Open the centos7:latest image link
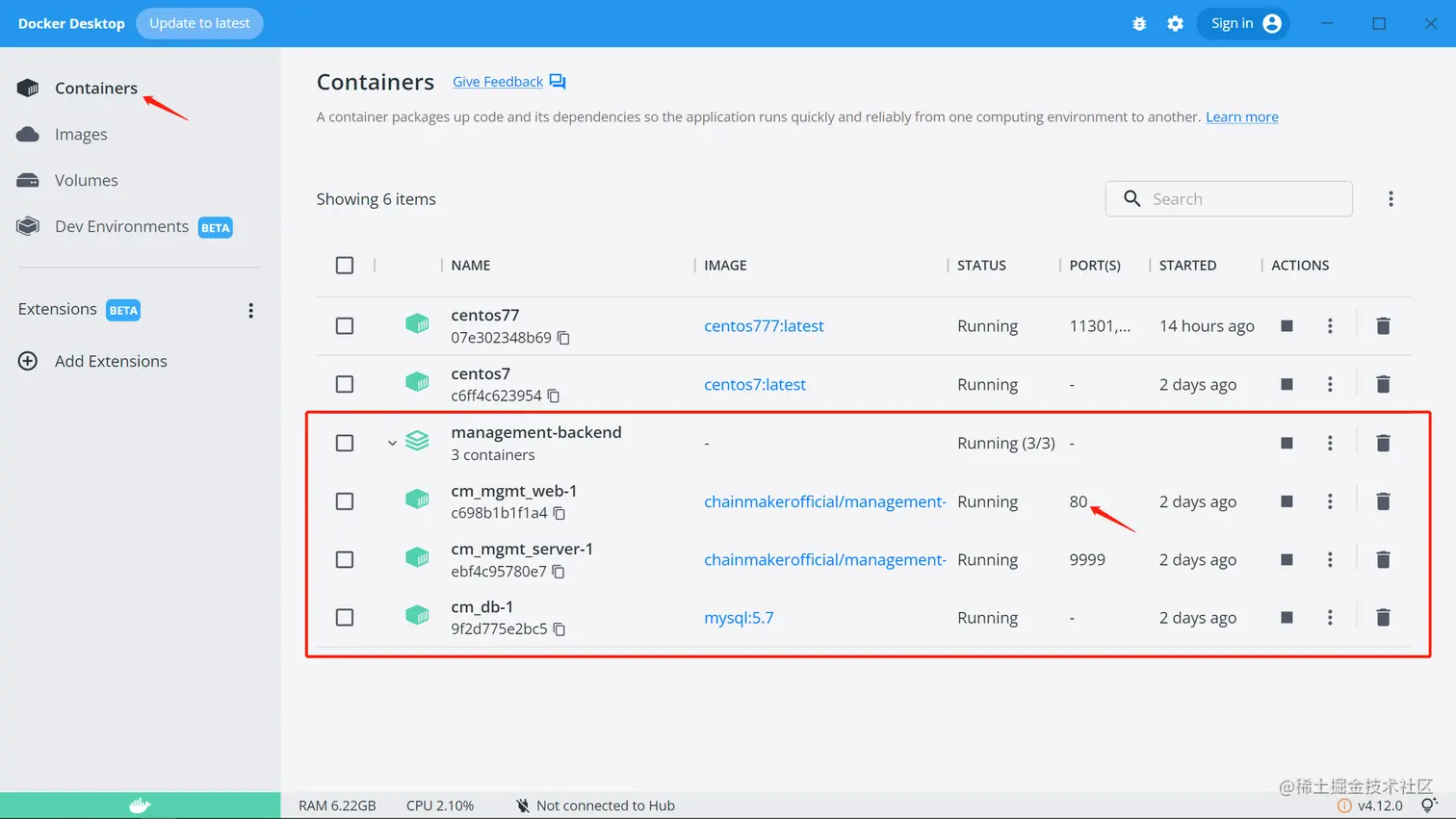Viewport: 1456px width, 819px height. 755,385
